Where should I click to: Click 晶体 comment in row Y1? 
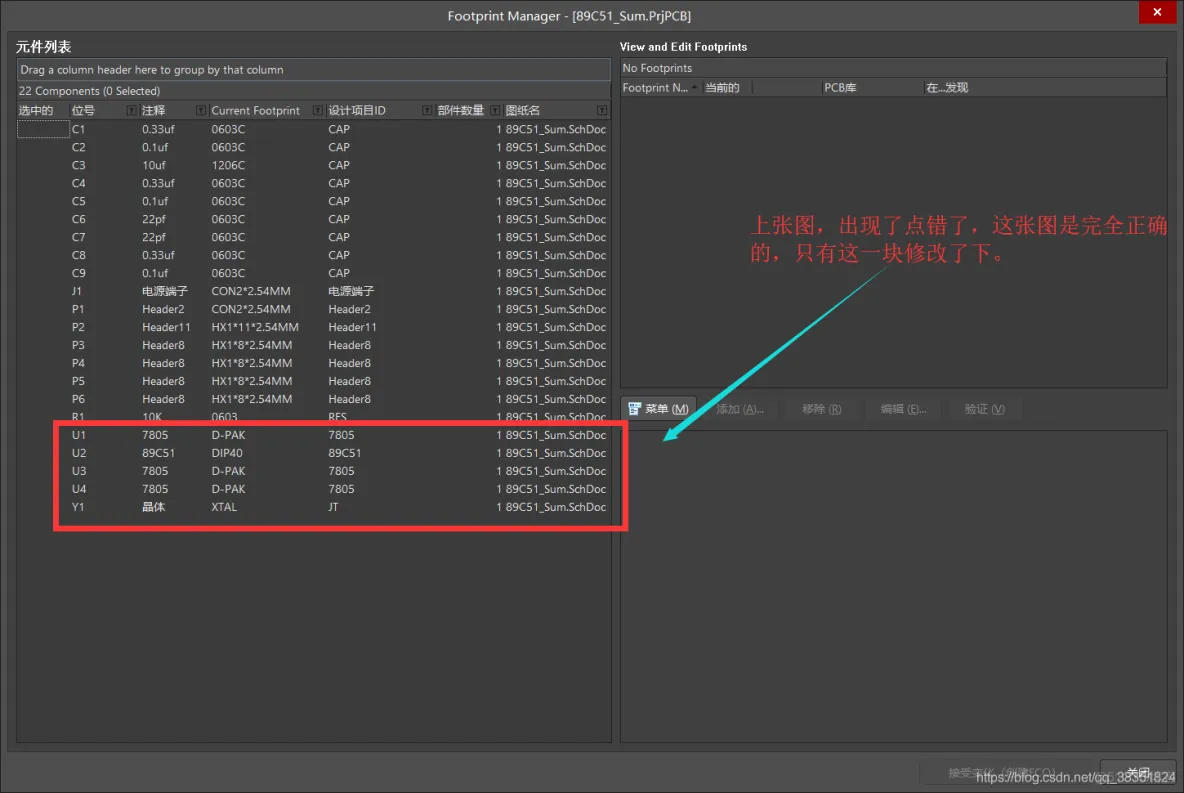coord(153,508)
